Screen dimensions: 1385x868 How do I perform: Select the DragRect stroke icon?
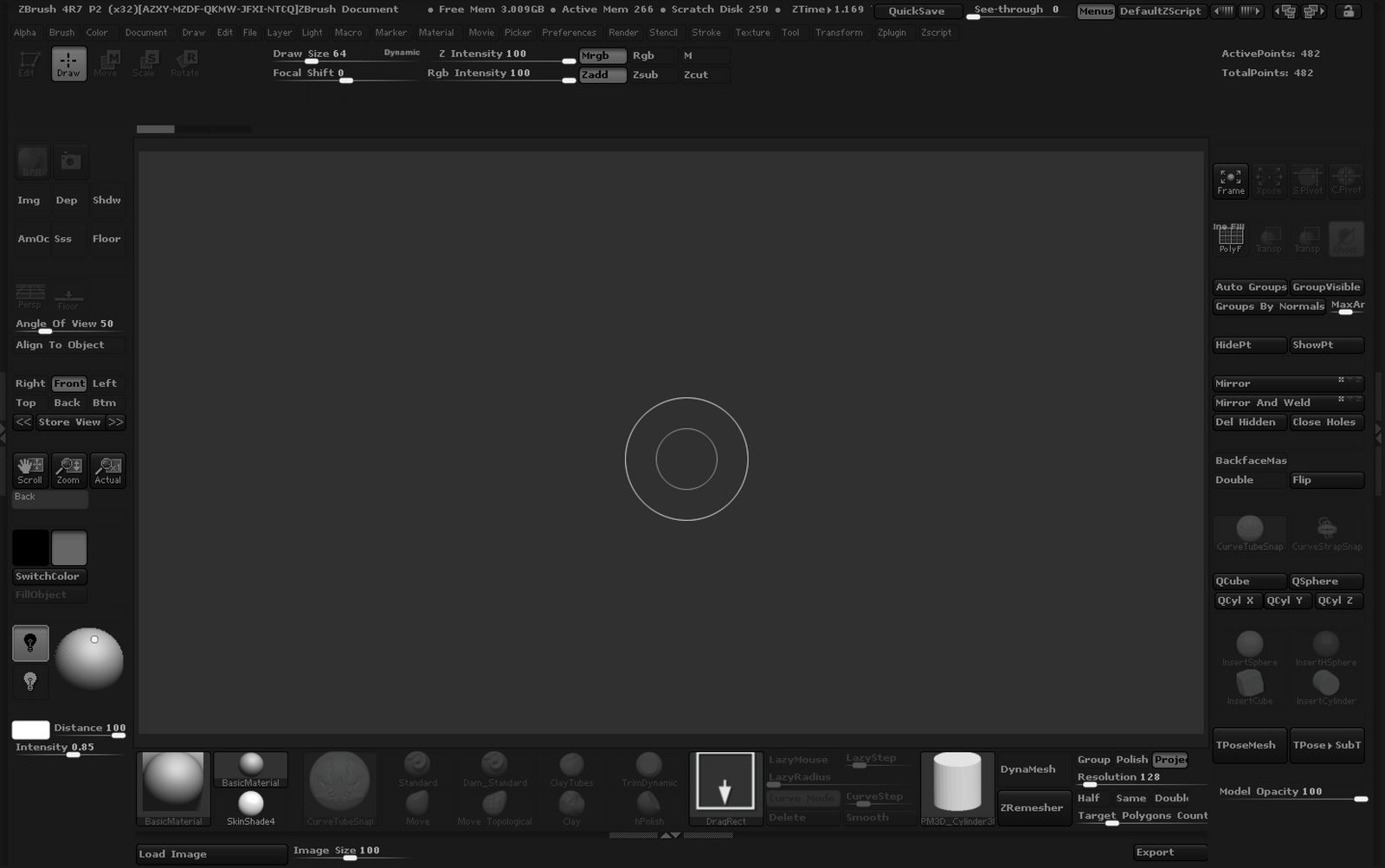(725, 781)
